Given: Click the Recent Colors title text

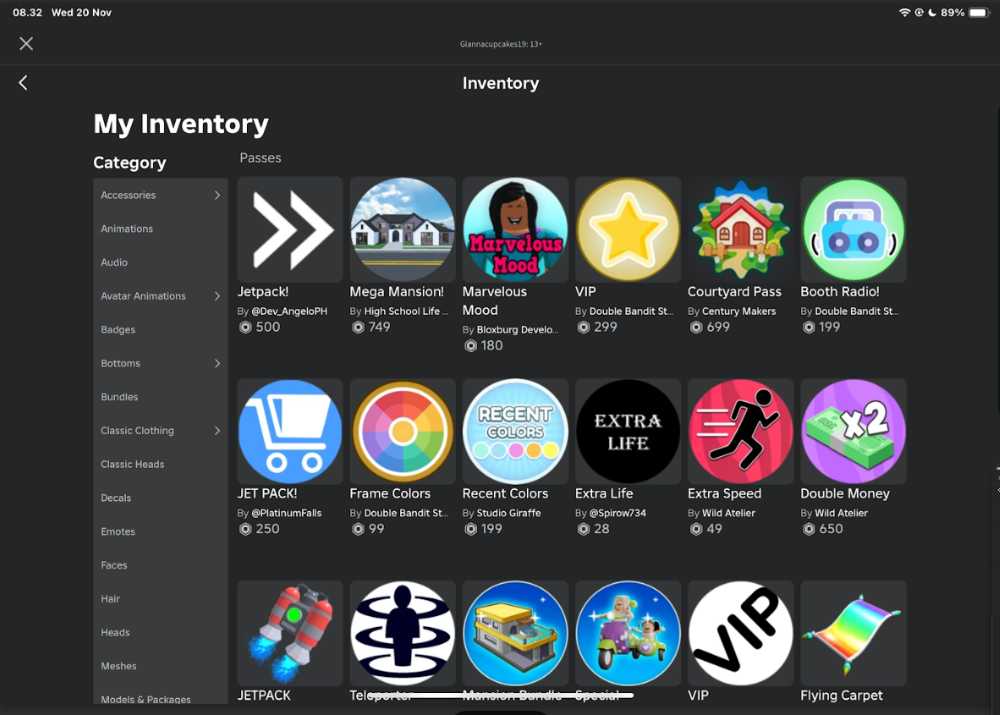Looking at the screenshot, I should pos(505,494).
